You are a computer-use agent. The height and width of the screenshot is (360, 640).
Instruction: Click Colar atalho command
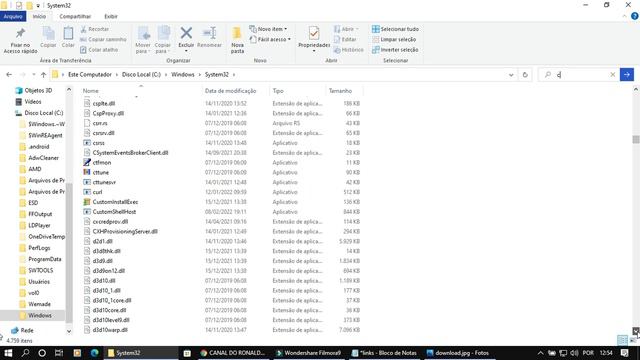pos(99,50)
